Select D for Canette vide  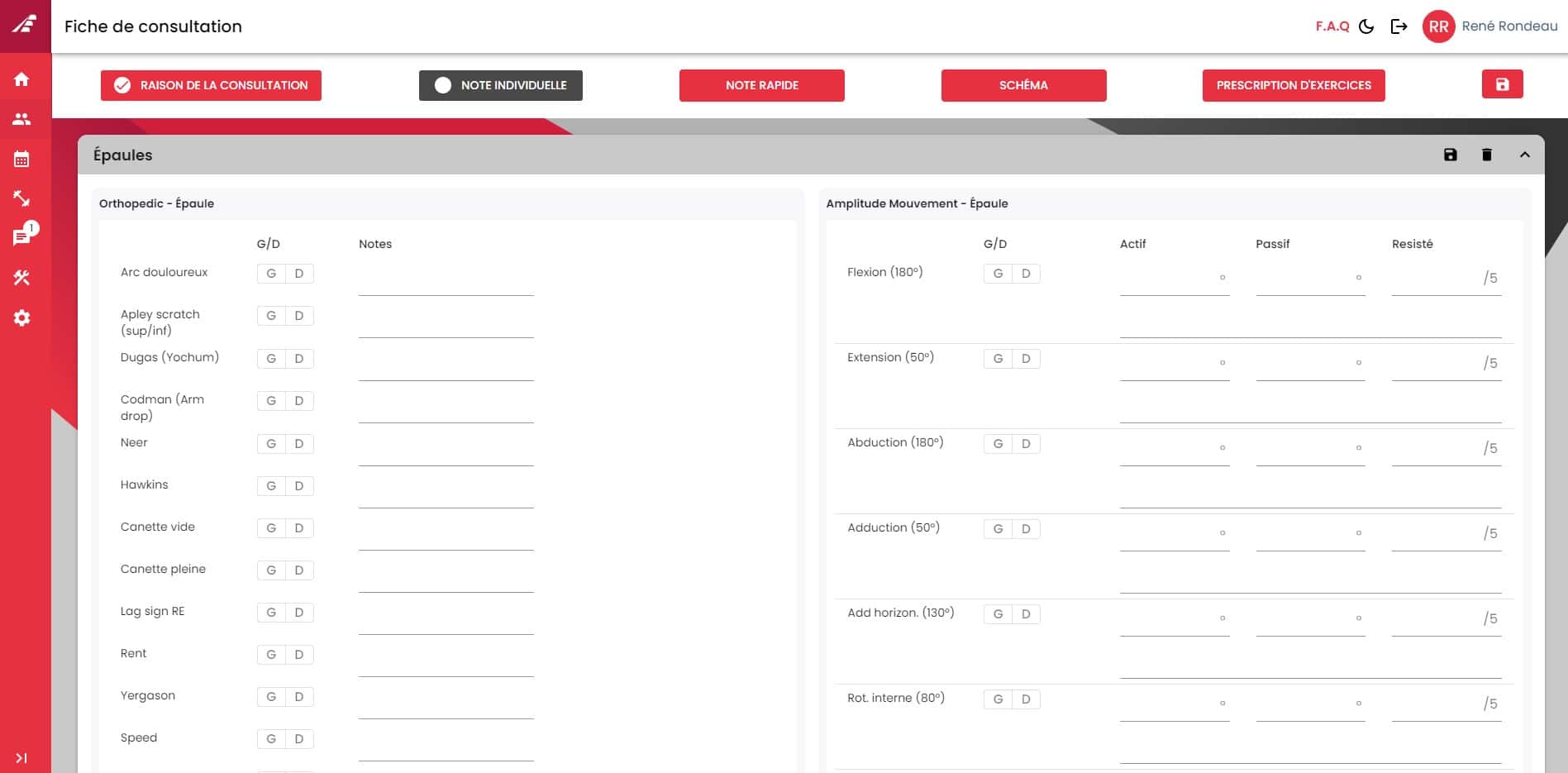point(299,528)
